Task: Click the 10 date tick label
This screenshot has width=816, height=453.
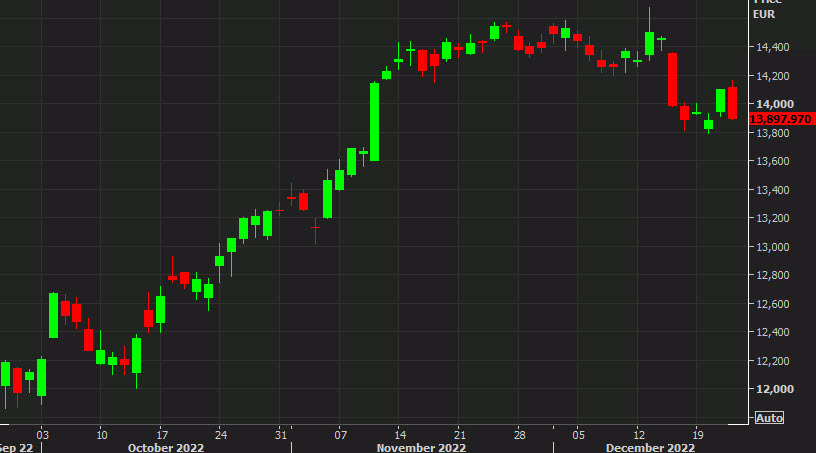Action: pyautogui.click(x=101, y=435)
